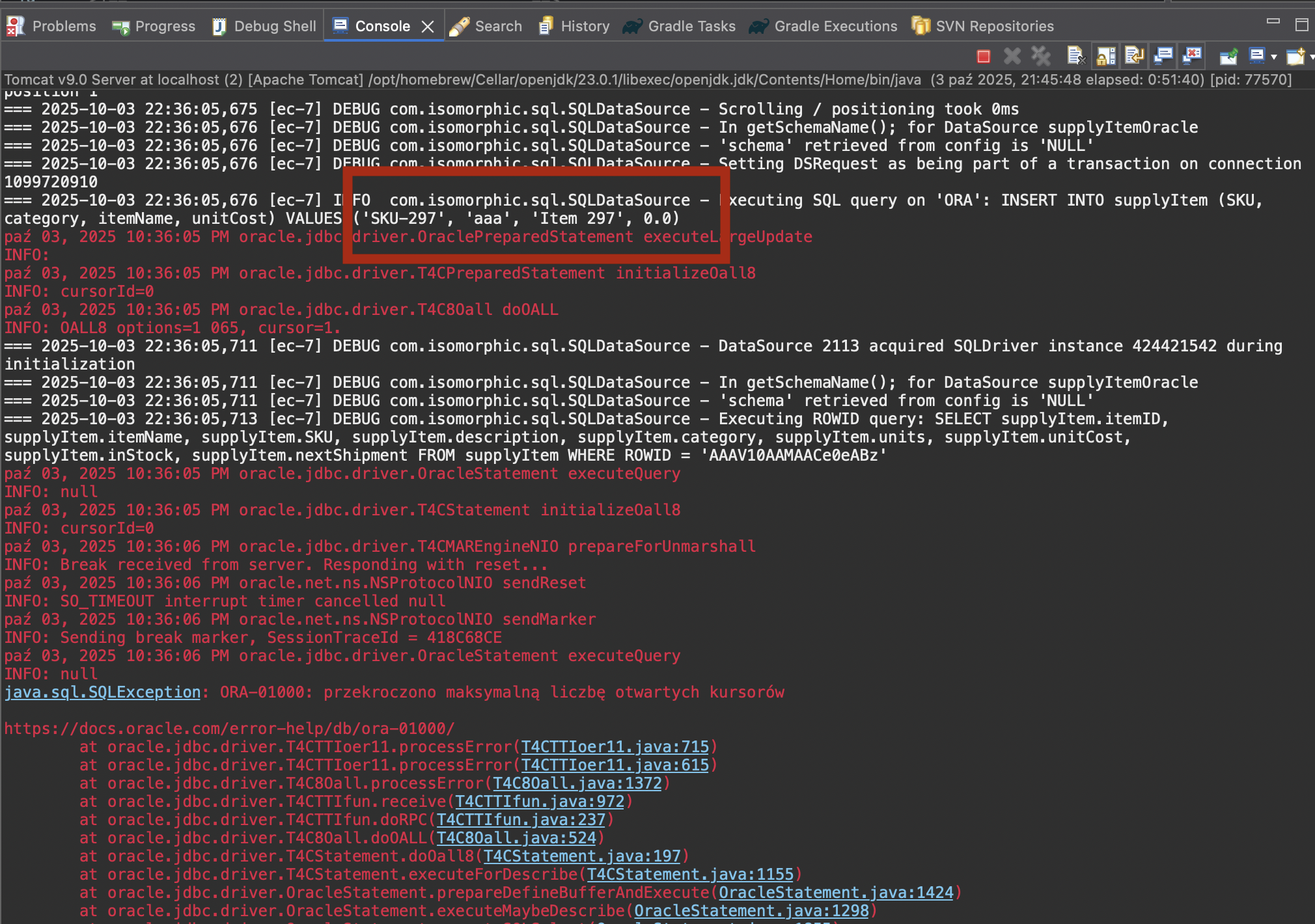Clear the console output

pos(1076,57)
